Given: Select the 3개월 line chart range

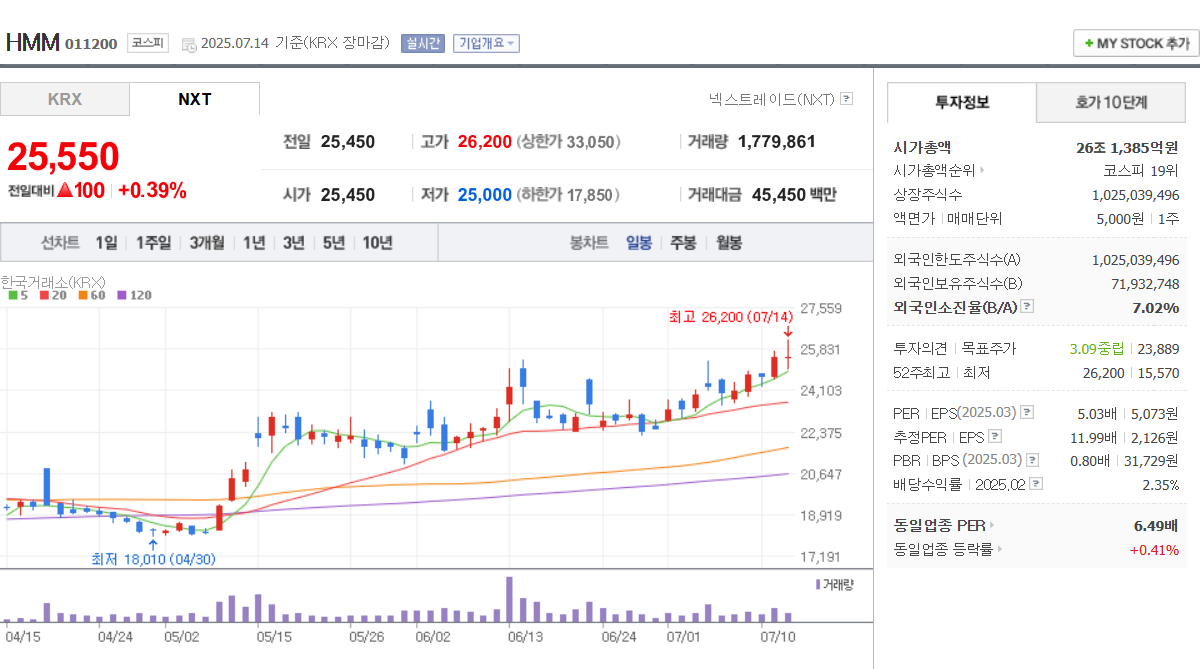Looking at the screenshot, I should [207, 243].
